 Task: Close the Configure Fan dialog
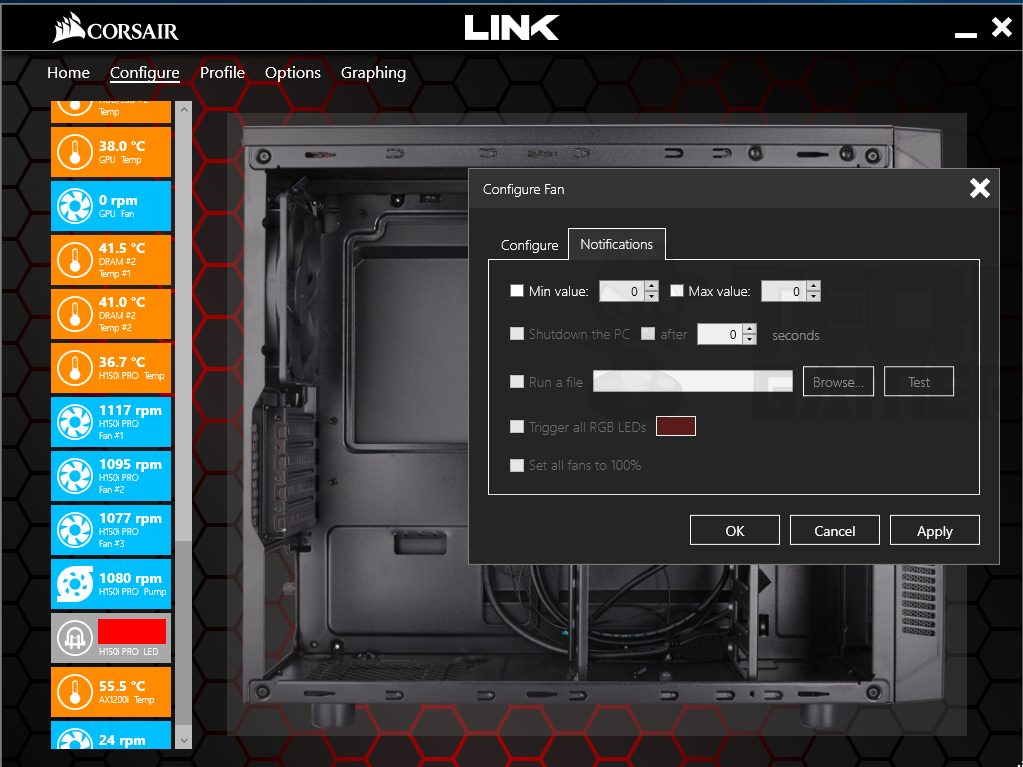[979, 188]
